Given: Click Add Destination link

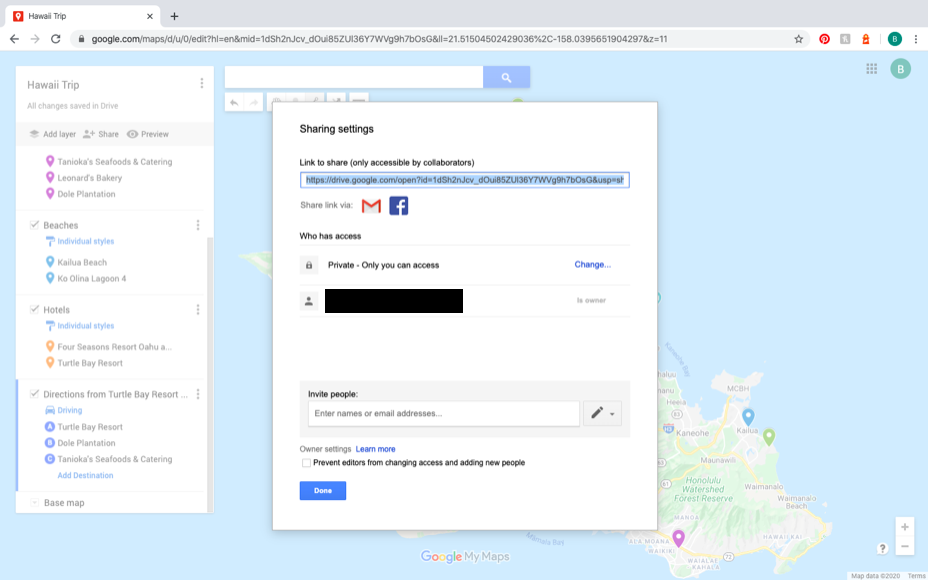Looking at the screenshot, I should pos(85,475).
